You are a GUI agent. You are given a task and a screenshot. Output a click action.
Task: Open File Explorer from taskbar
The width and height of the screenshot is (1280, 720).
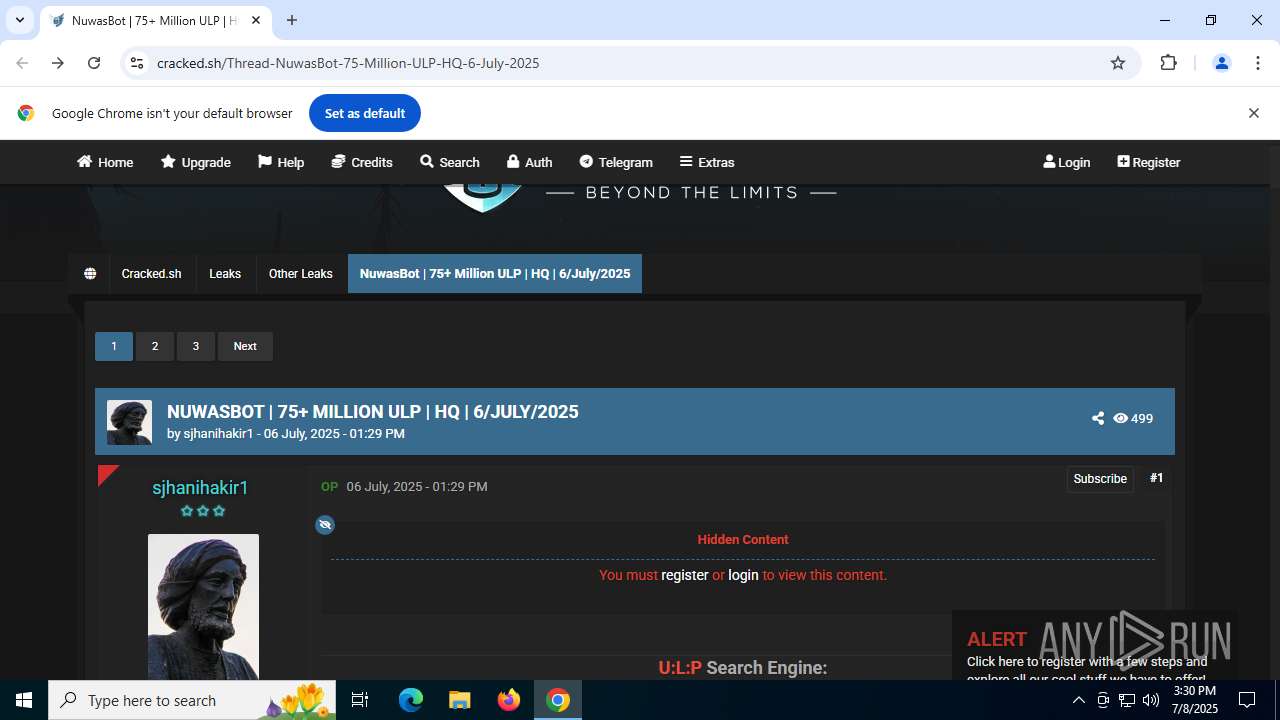point(460,700)
